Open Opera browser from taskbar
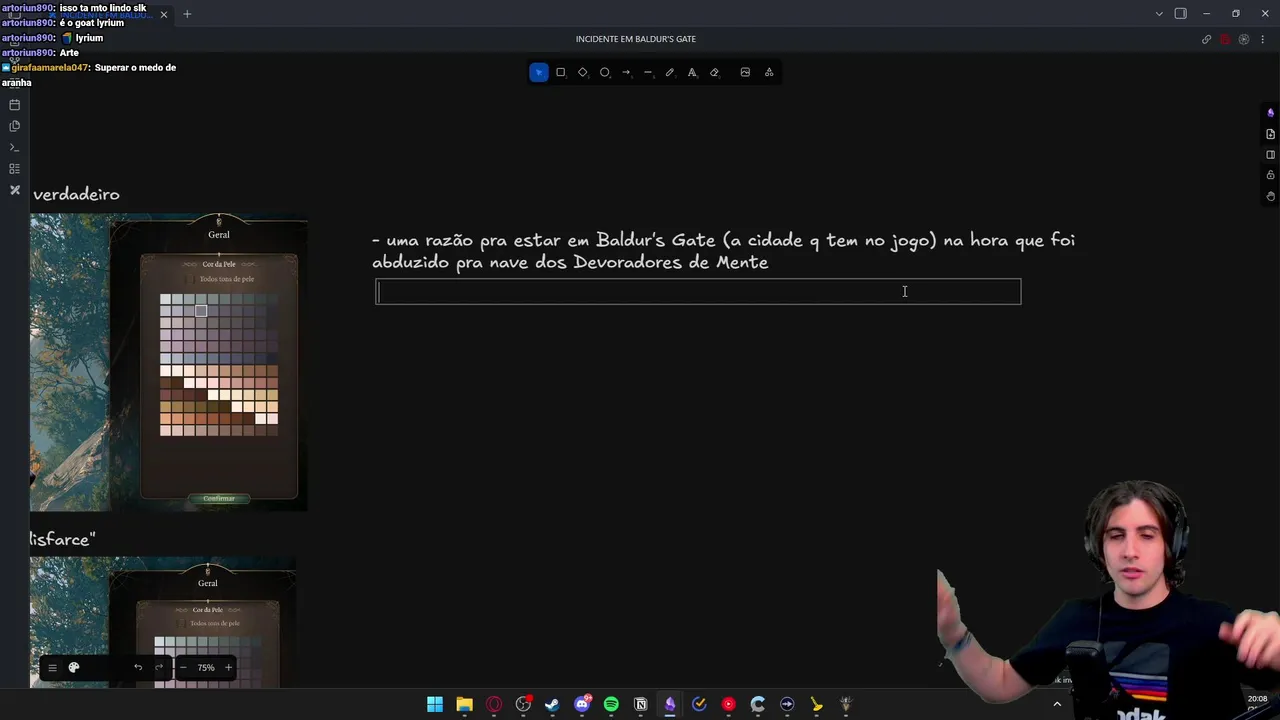This screenshot has width=1280, height=720. 494,704
